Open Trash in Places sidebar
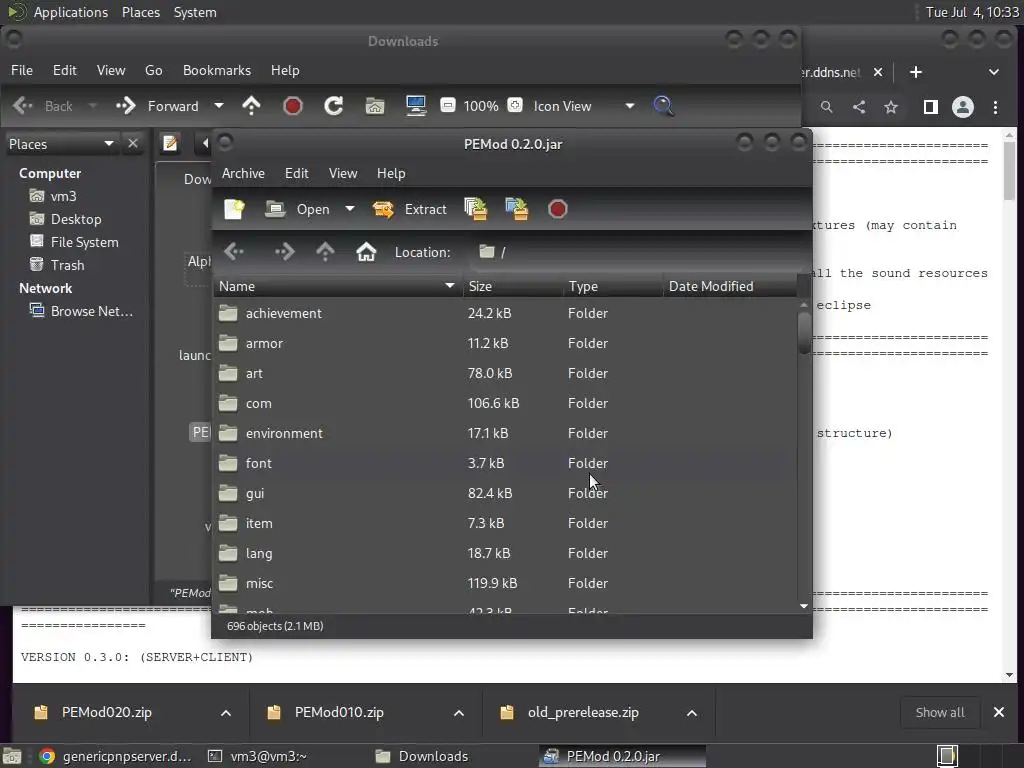Image resolution: width=1024 pixels, height=768 pixels. pyautogui.click(x=57, y=265)
